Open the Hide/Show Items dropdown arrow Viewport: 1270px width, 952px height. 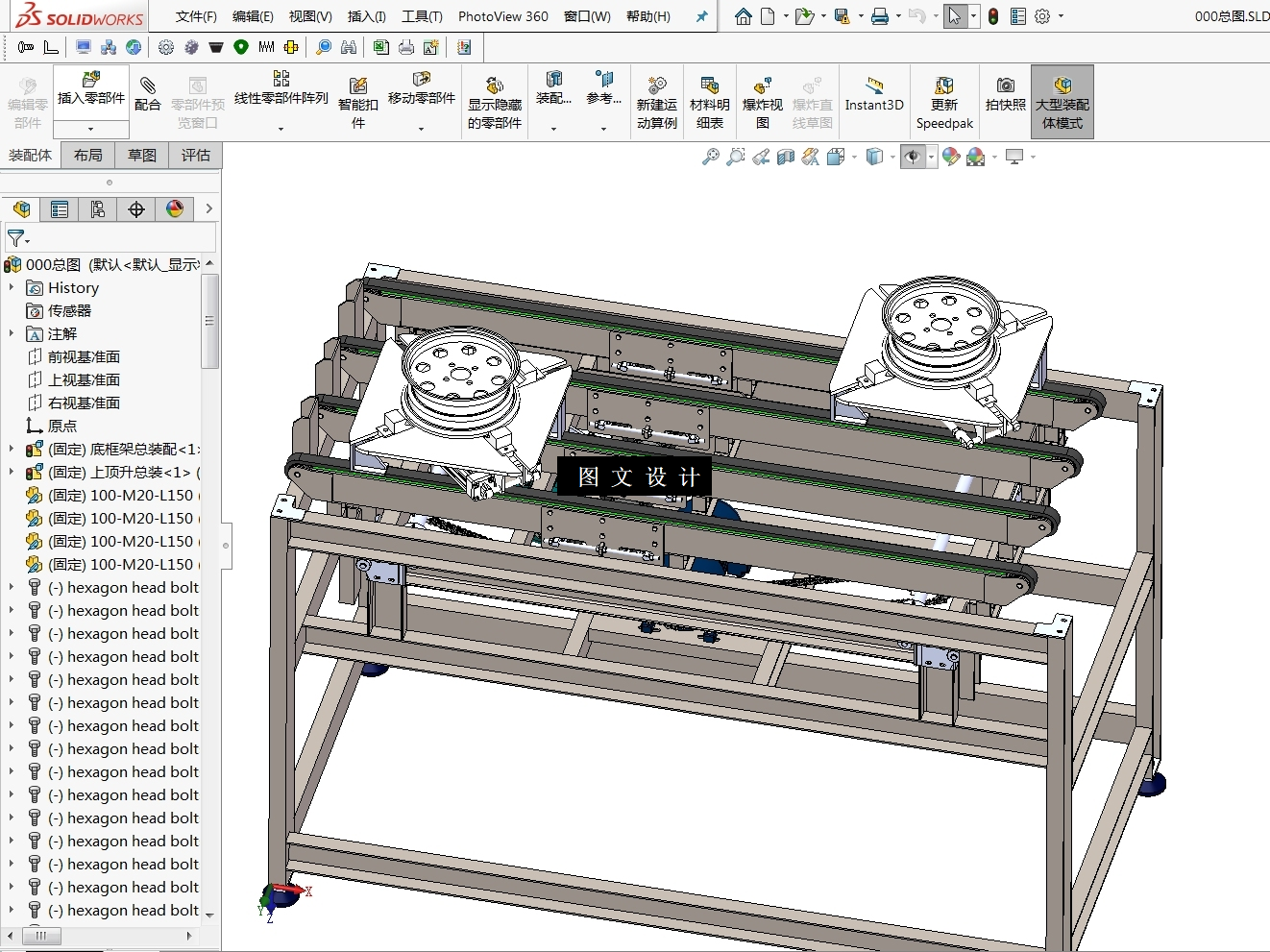point(932,157)
